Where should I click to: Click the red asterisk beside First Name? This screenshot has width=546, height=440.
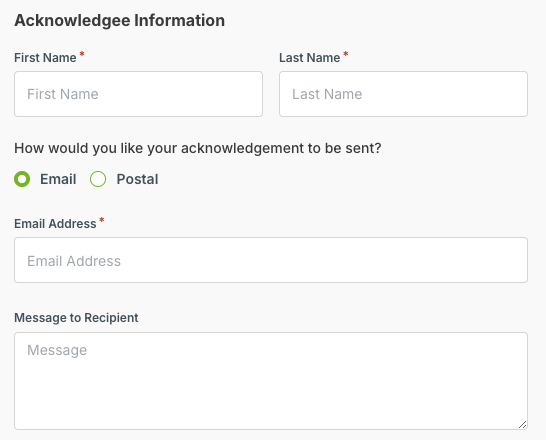click(82, 54)
